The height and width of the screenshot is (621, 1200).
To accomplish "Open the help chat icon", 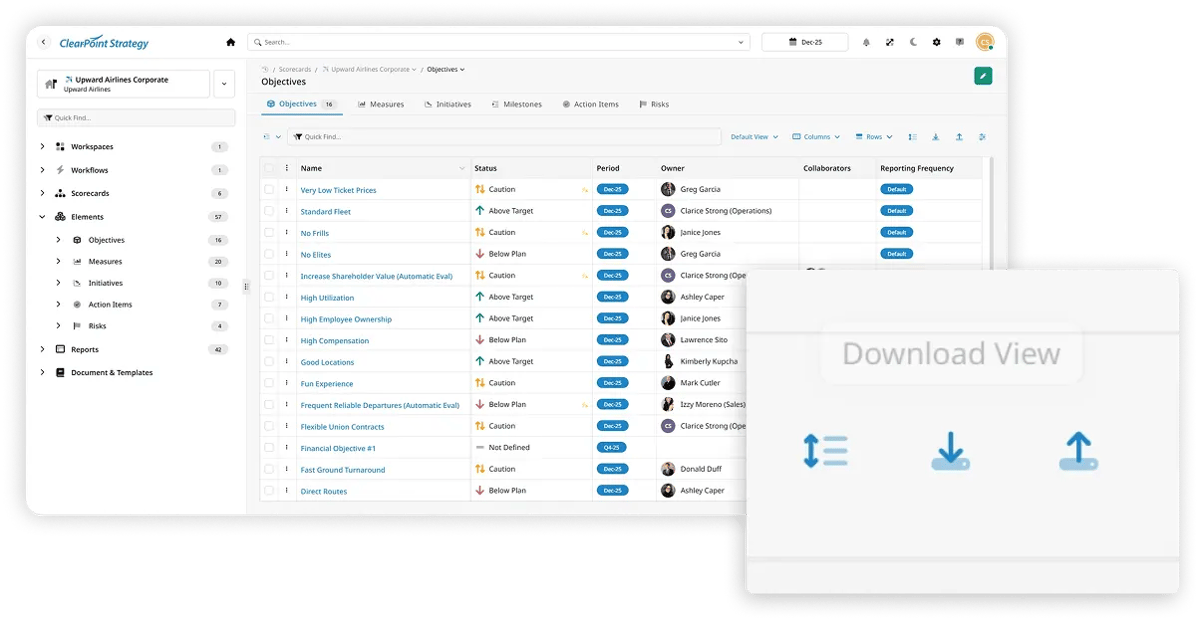I will (960, 42).
